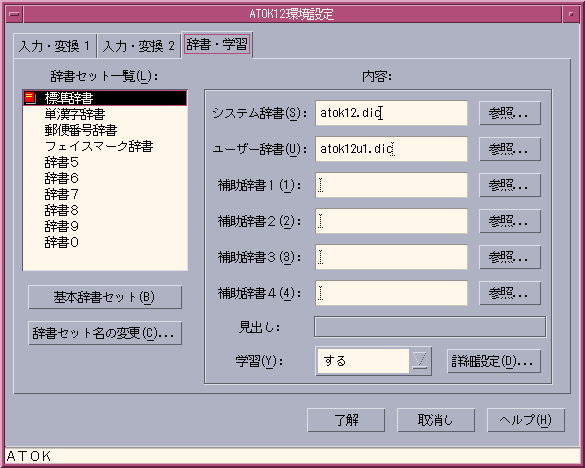Cancel with the 取消し button
The height and width of the screenshot is (468, 585).
(x=436, y=420)
